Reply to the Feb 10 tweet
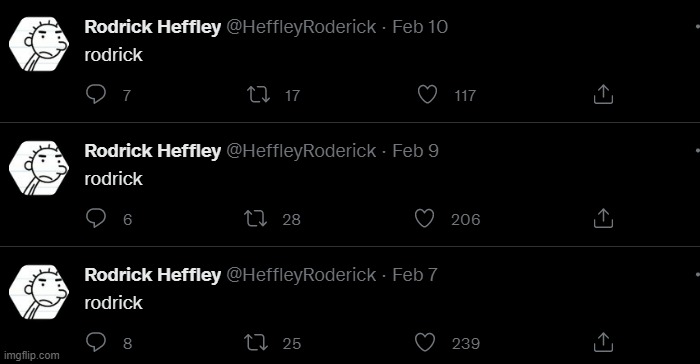Screen dimensions: 700x364 (96, 94)
